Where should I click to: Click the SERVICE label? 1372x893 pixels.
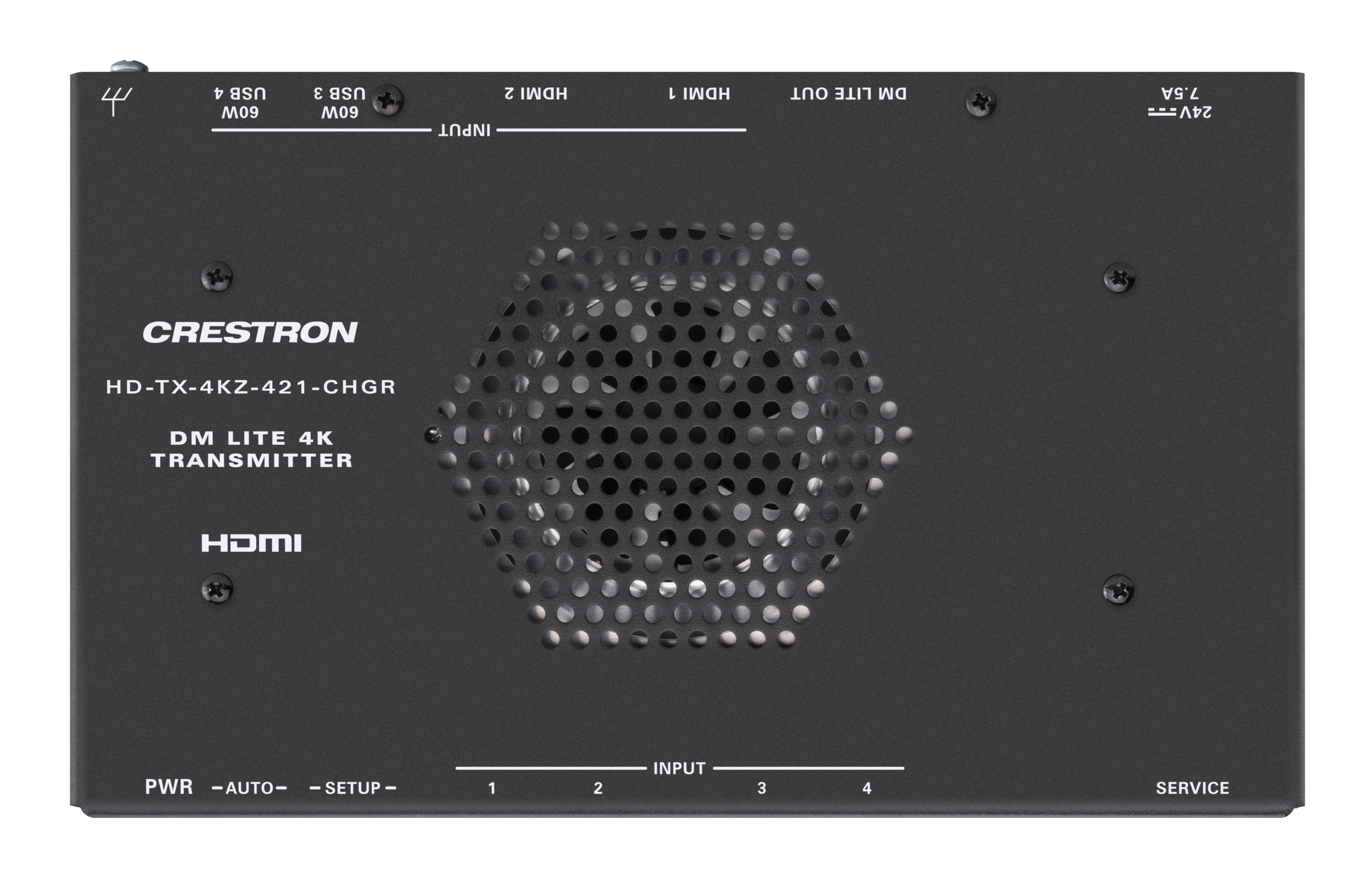(1192, 788)
